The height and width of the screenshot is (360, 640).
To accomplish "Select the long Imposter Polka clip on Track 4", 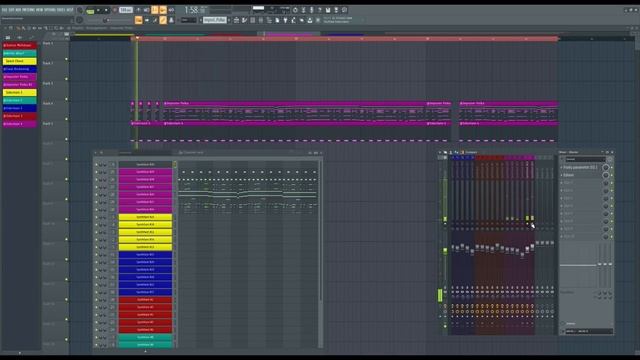I will (x=295, y=111).
